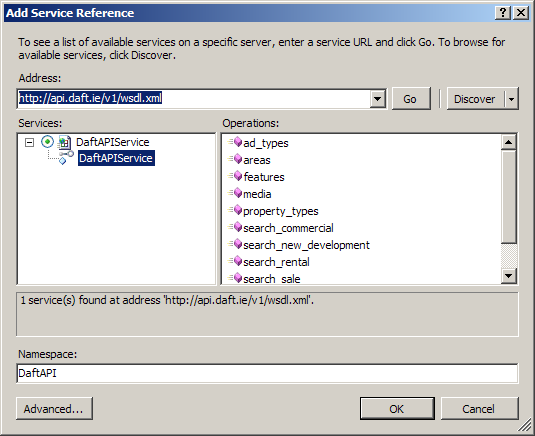This screenshot has height=436, width=535.
Task: Select the highlighted child DaftAPIService item
Action: (116, 158)
